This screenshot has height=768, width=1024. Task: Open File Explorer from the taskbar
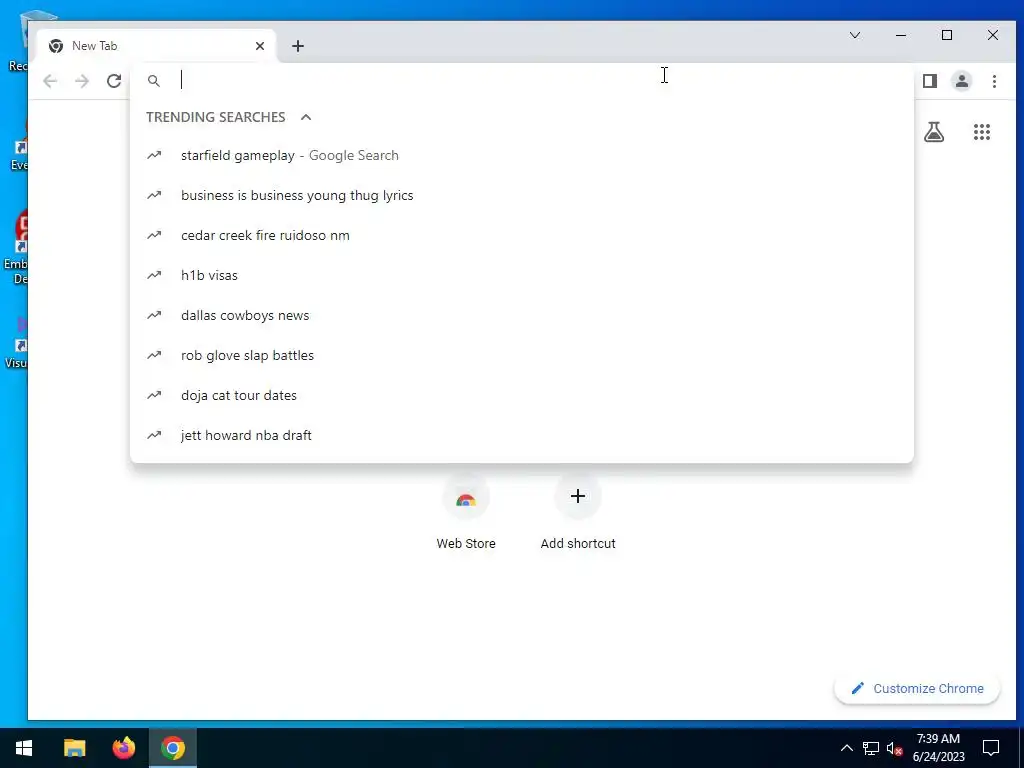74,748
